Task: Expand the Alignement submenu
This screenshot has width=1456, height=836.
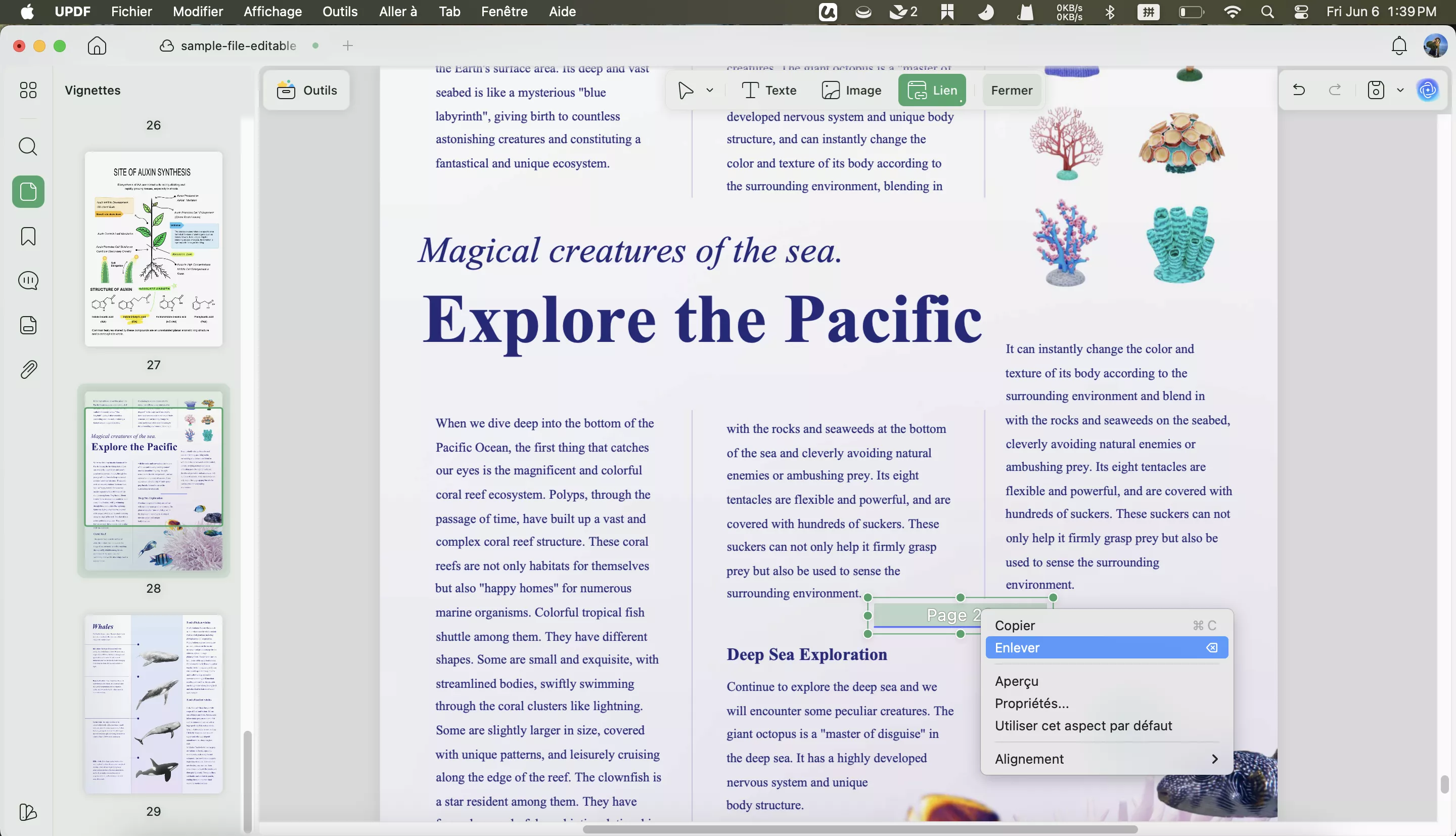Action: (x=1106, y=759)
